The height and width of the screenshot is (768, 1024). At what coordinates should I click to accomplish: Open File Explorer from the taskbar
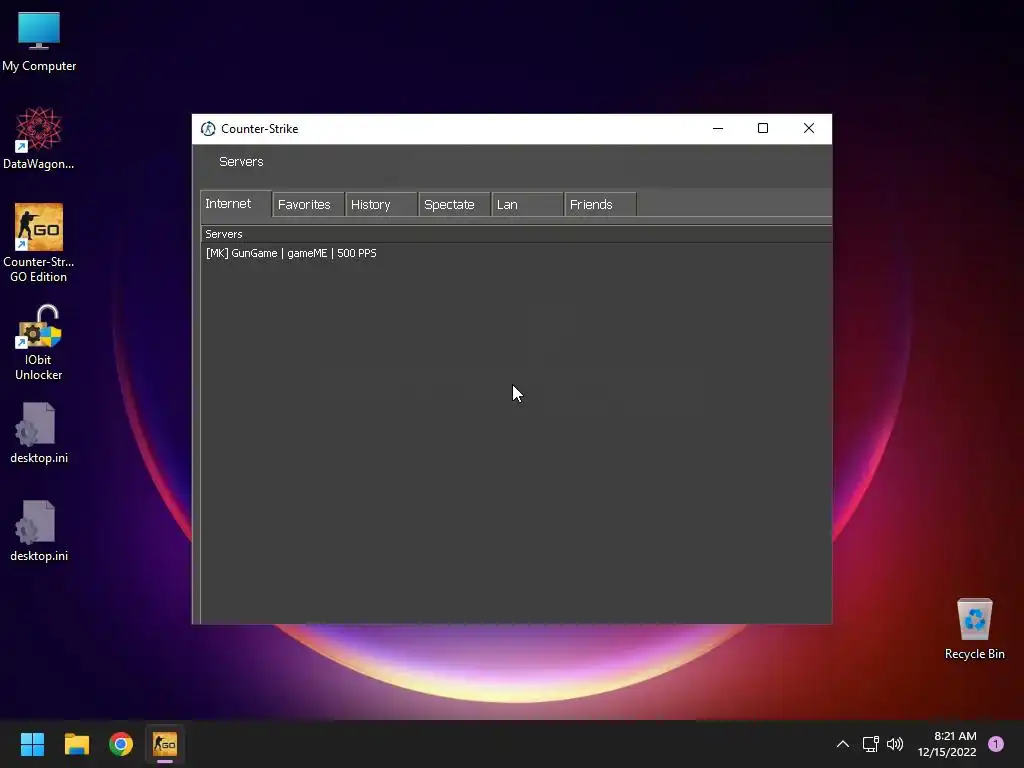[76, 744]
